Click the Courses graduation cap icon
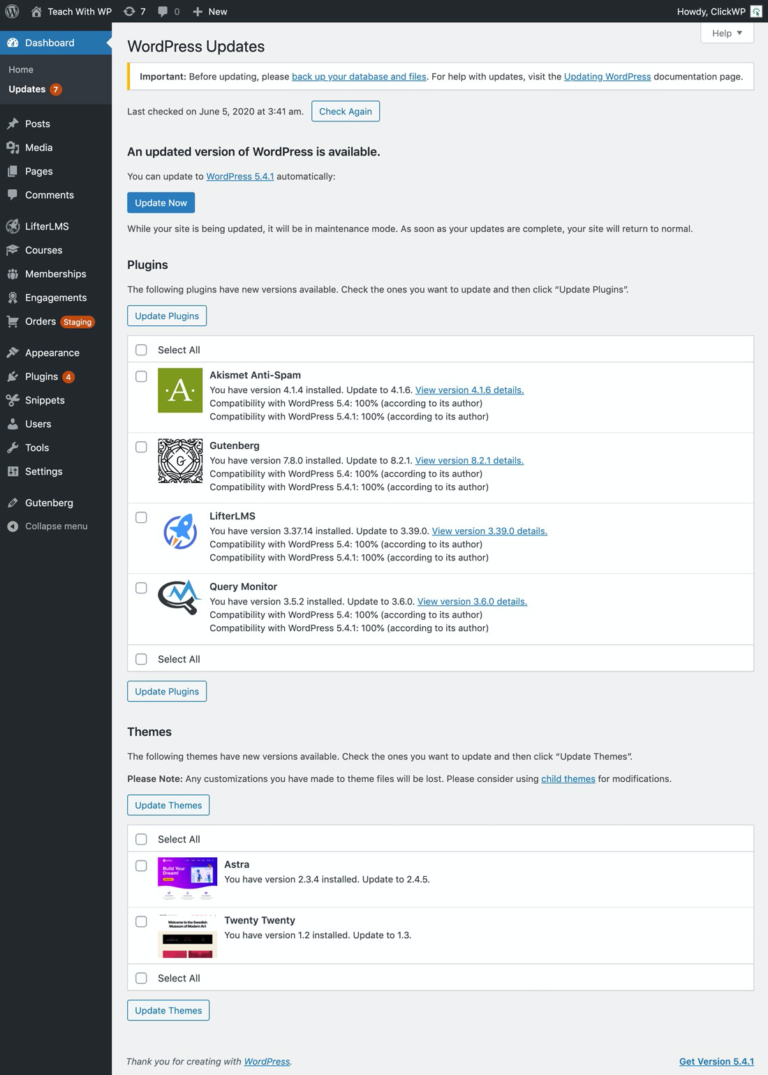The width and height of the screenshot is (768, 1075). [x=12, y=250]
